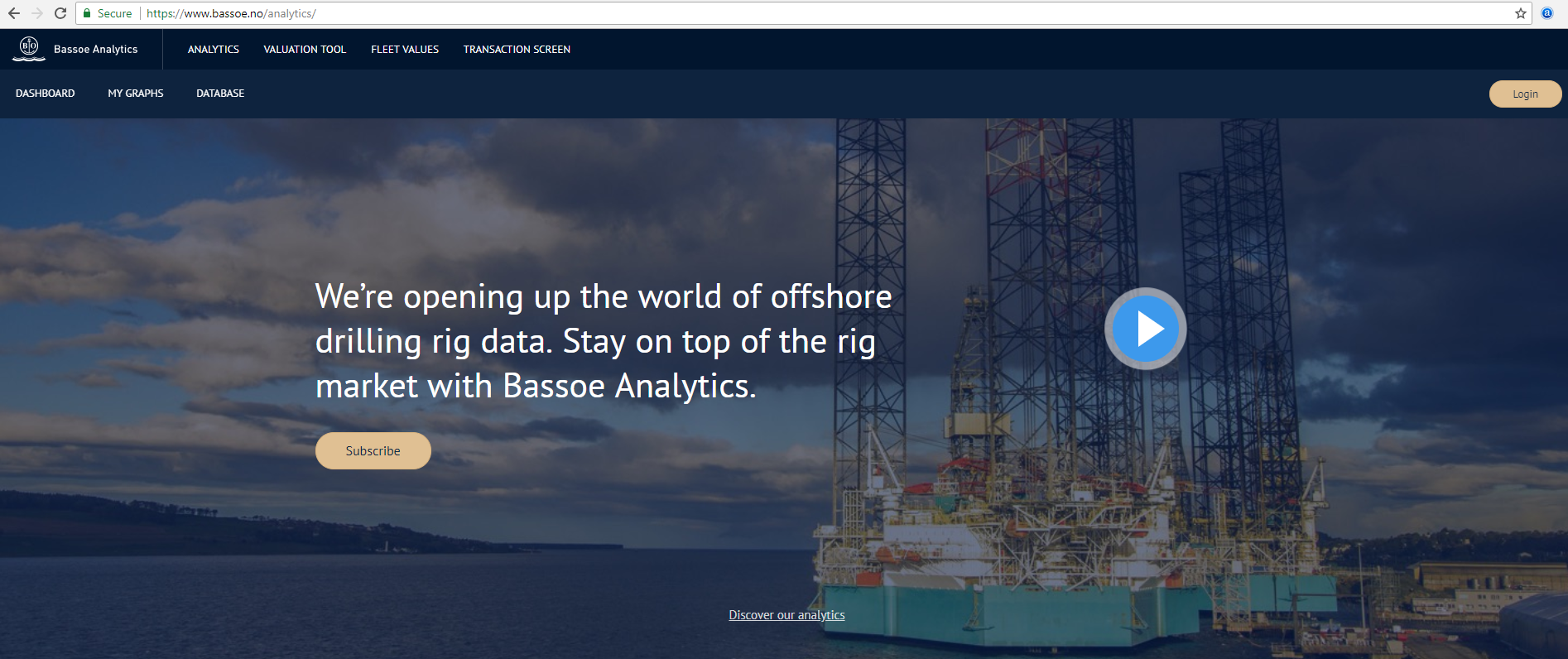Click the Bassoe Analytics brand name

coord(96,50)
